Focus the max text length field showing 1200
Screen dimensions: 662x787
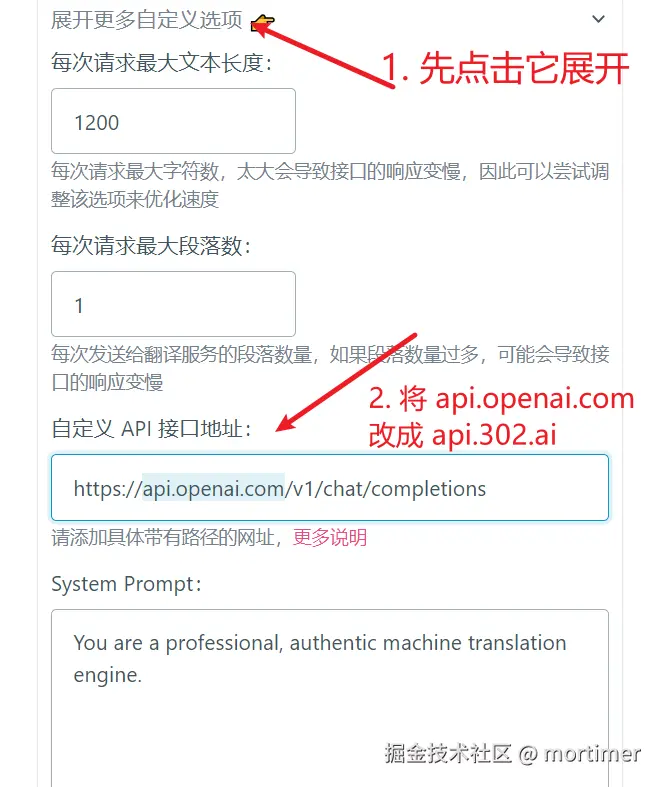click(x=173, y=121)
